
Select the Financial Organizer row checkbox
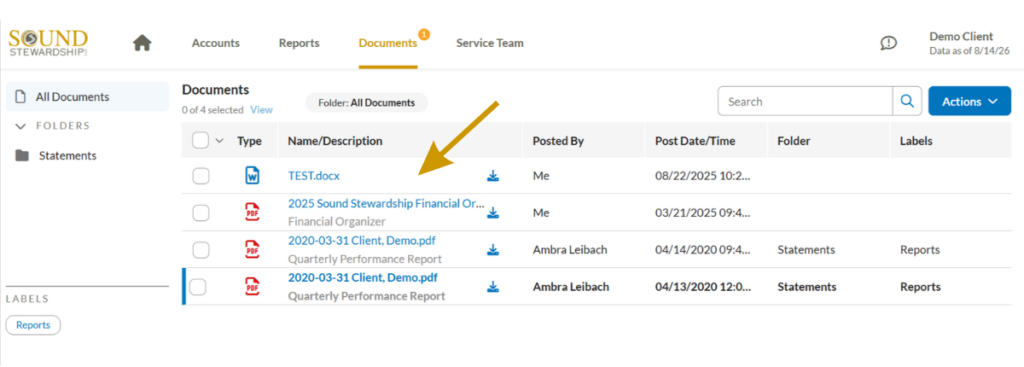tap(201, 213)
